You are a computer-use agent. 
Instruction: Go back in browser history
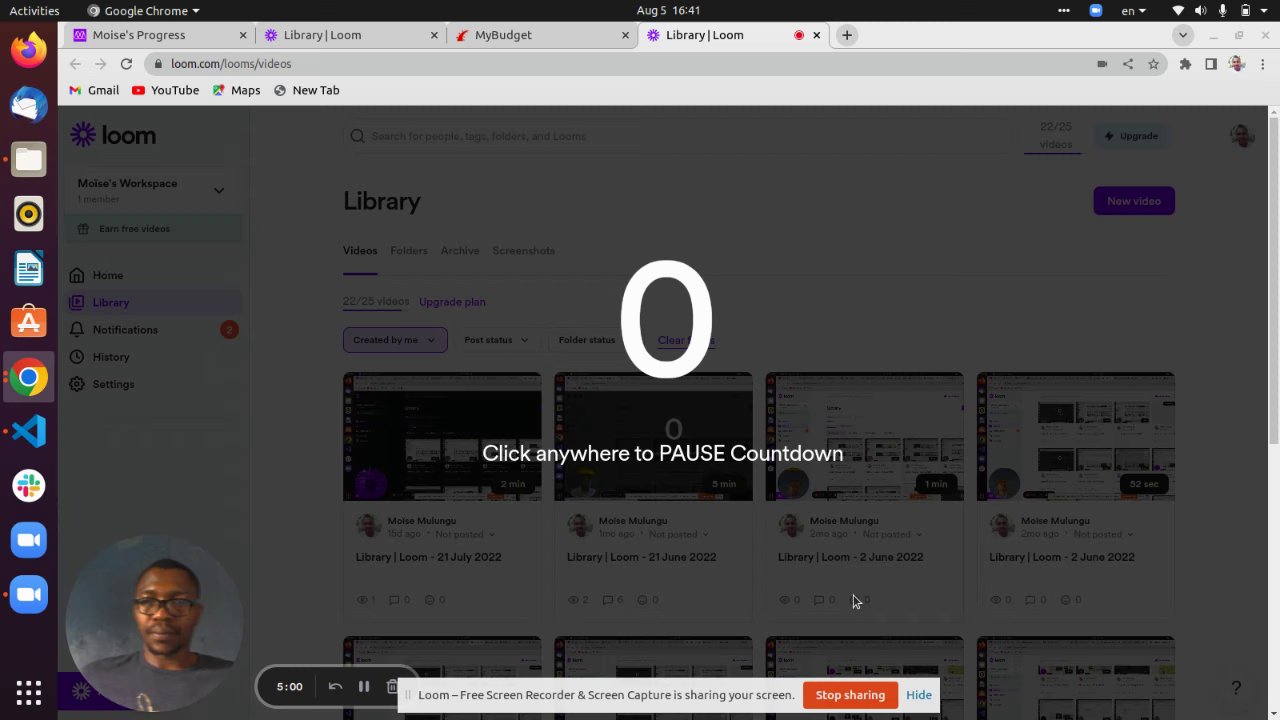pyautogui.click(x=75, y=64)
